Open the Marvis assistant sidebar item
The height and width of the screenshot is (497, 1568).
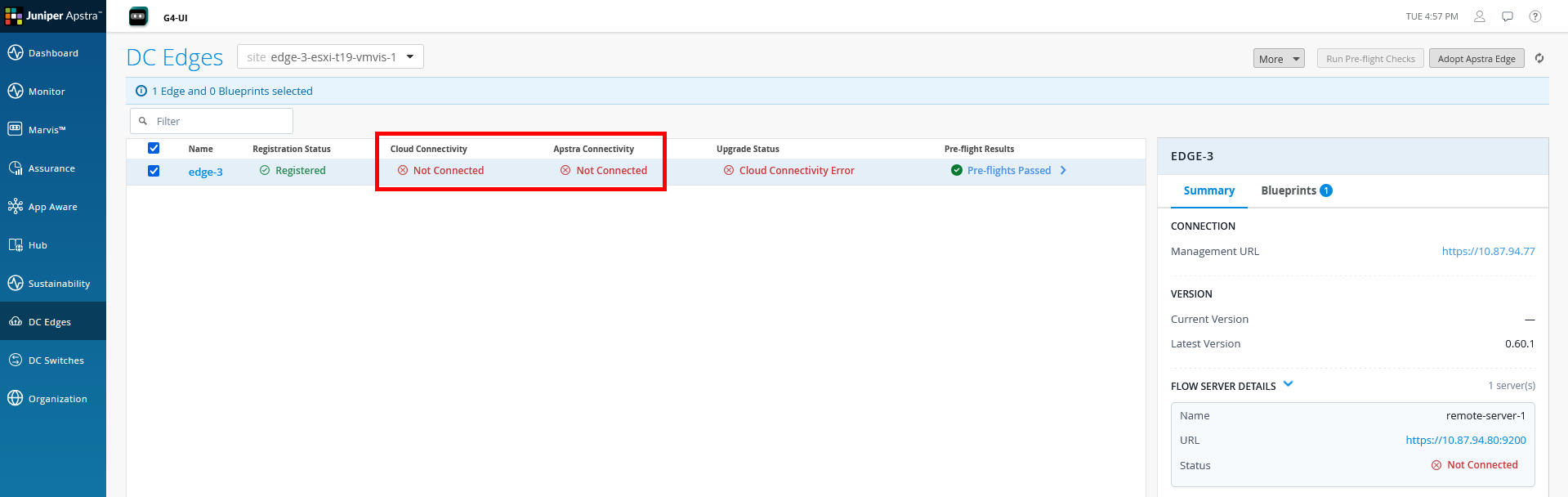53,130
